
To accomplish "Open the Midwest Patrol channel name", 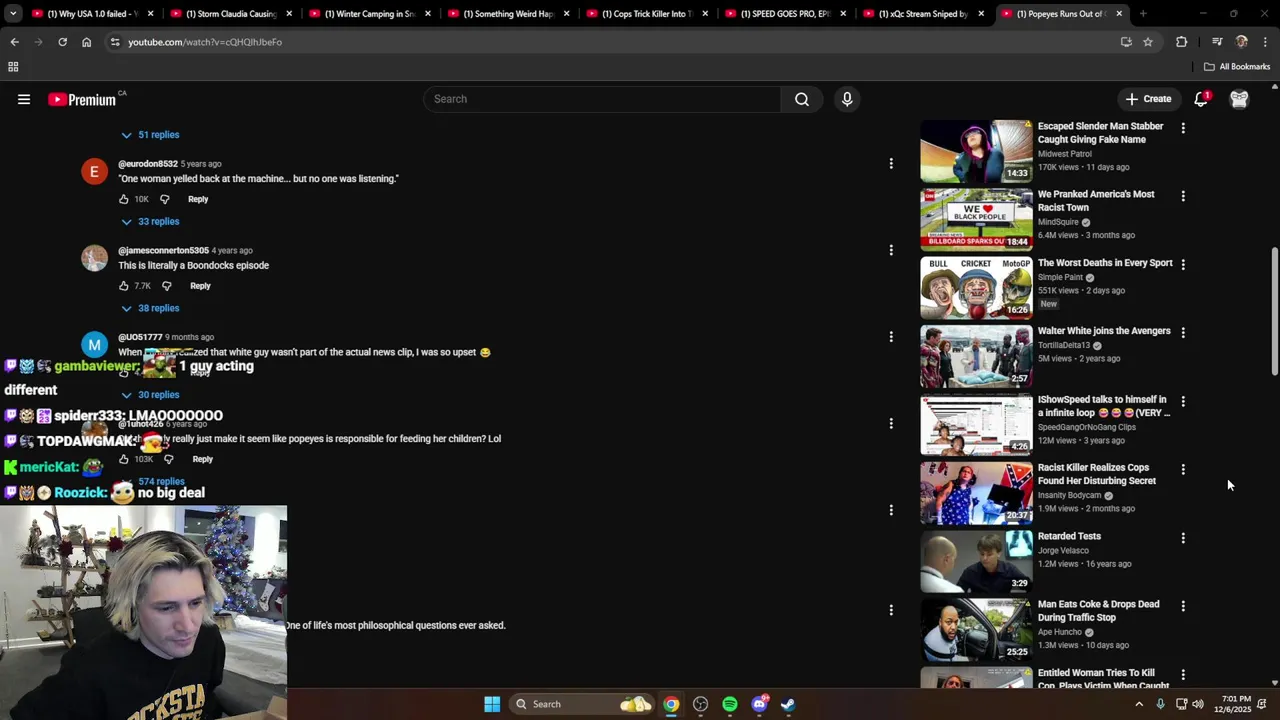I will tap(1064, 154).
